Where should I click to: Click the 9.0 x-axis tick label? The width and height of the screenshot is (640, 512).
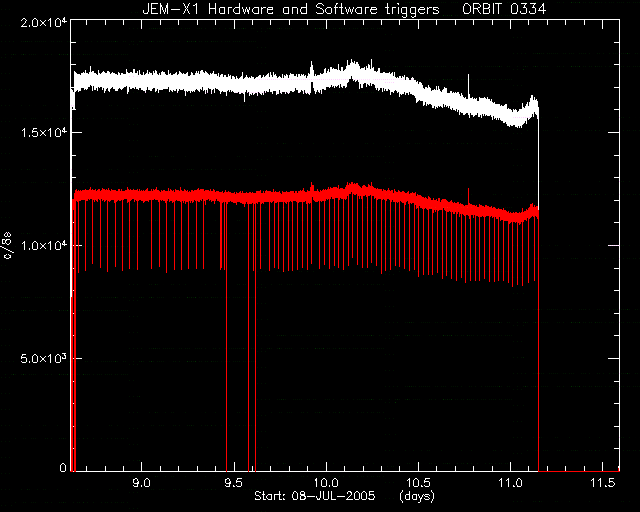[142, 483]
